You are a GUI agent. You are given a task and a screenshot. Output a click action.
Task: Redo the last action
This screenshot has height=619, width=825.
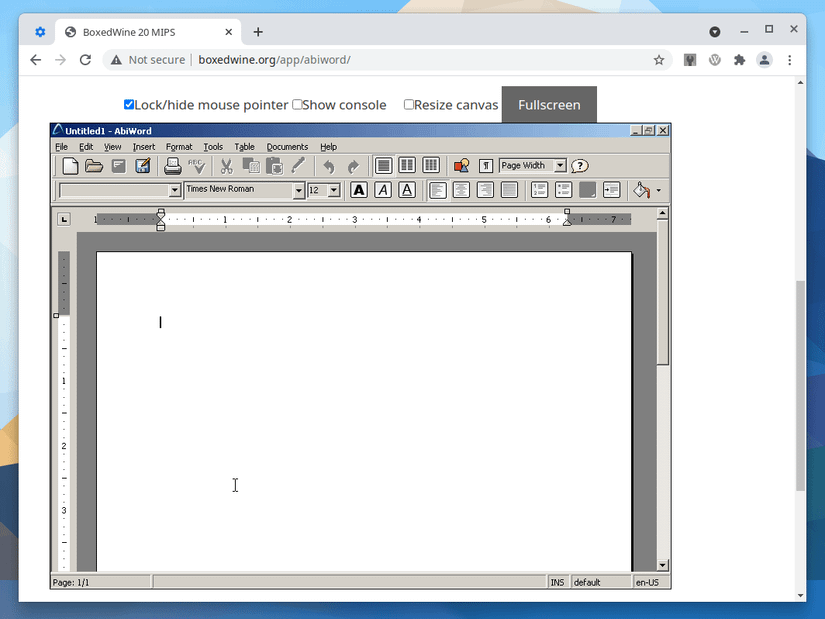click(353, 166)
